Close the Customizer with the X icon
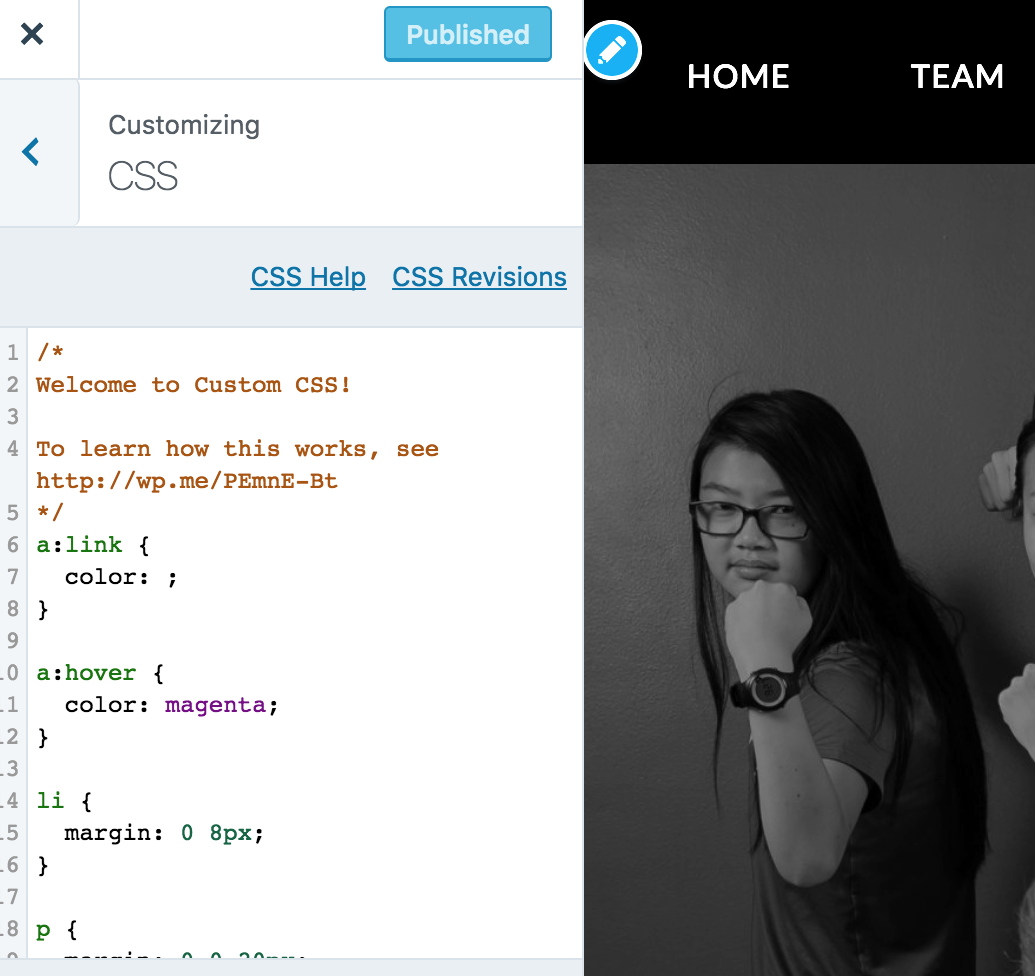 click(x=32, y=34)
